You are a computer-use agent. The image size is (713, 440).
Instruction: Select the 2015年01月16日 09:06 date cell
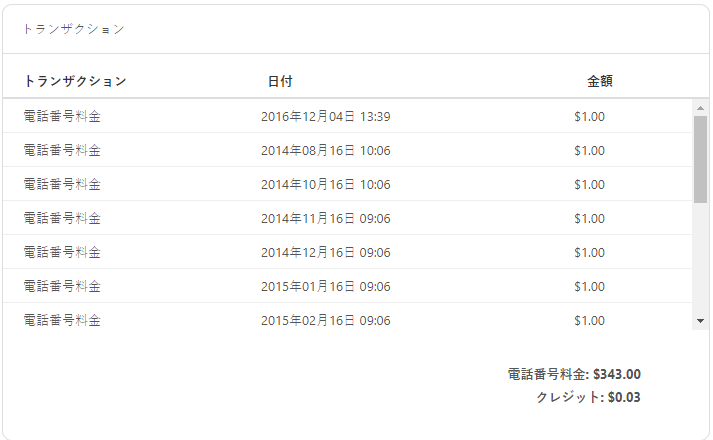click(325, 287)
